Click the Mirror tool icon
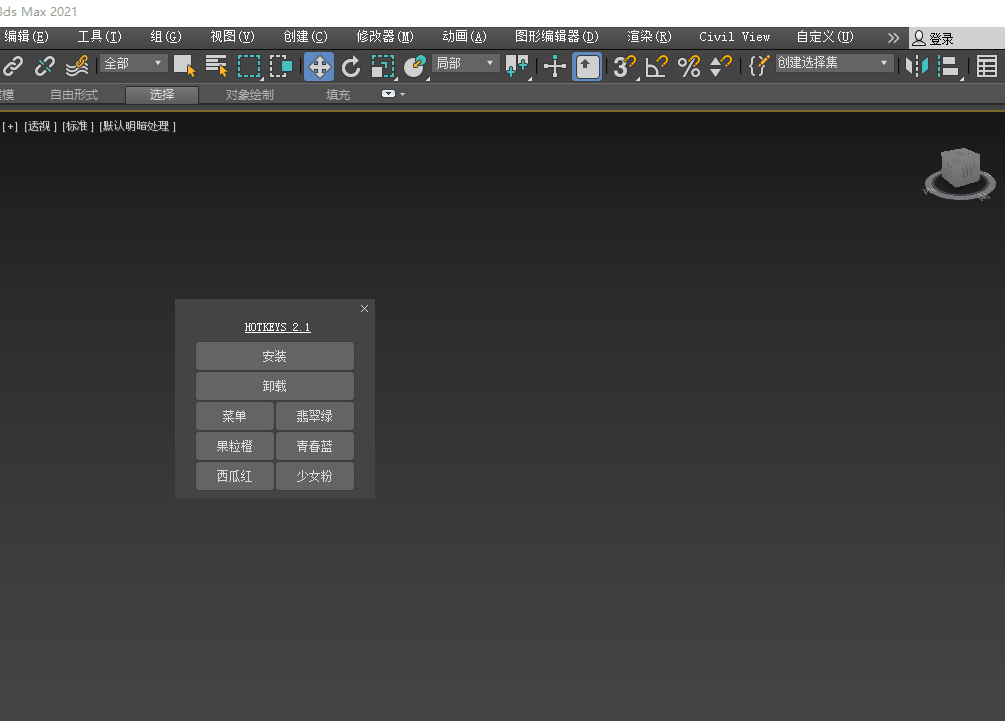 (x=917, y=66)
